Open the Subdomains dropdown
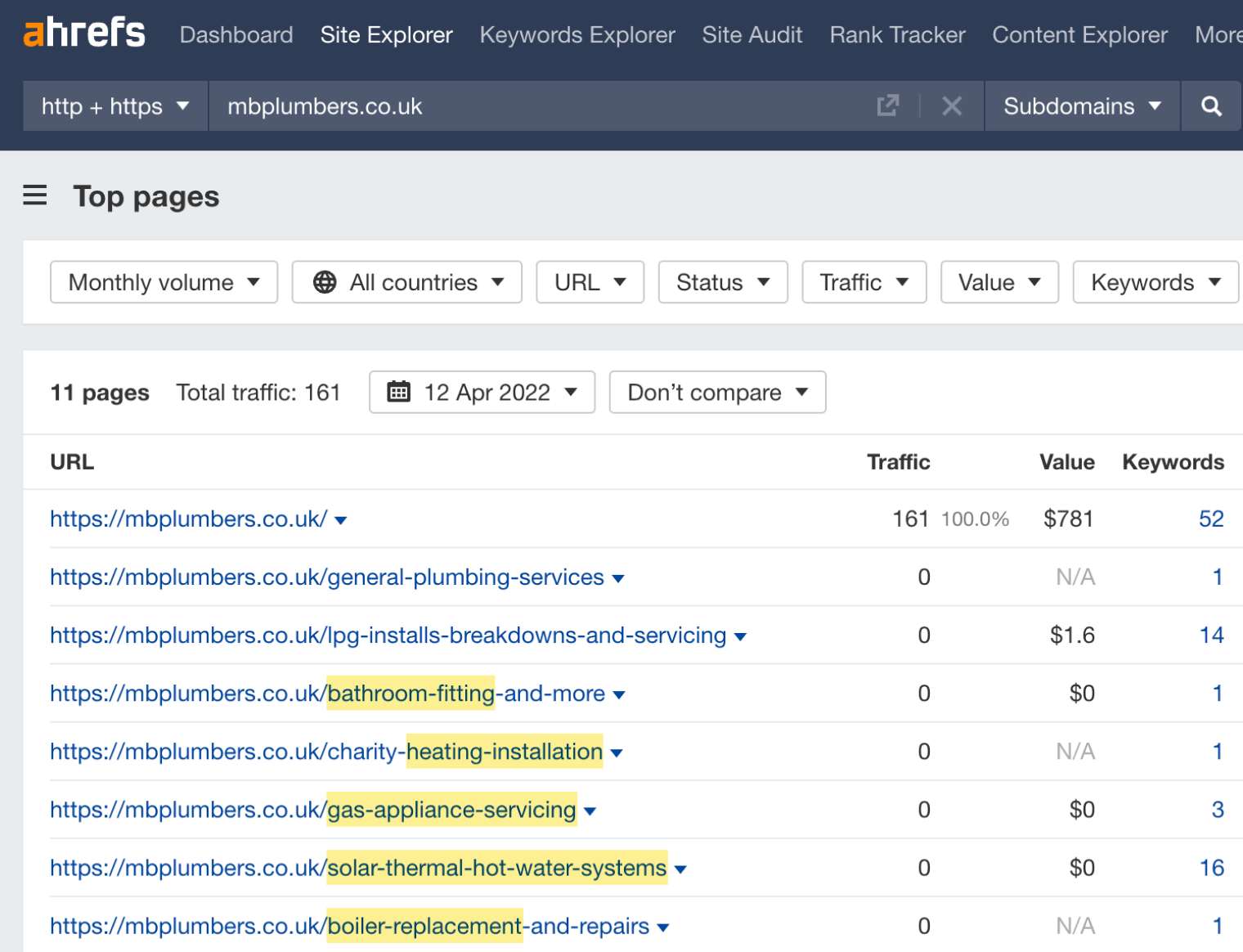1243x952 pixels. 1081,106
